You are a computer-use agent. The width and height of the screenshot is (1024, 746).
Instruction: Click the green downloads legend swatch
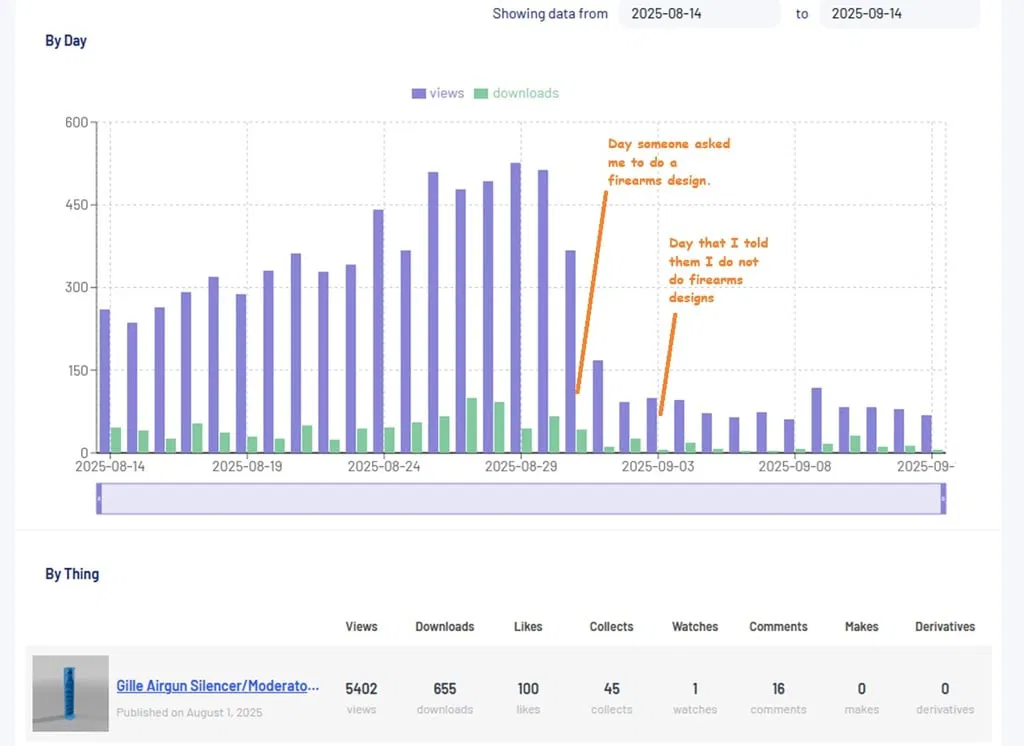(x=481, y=93)
